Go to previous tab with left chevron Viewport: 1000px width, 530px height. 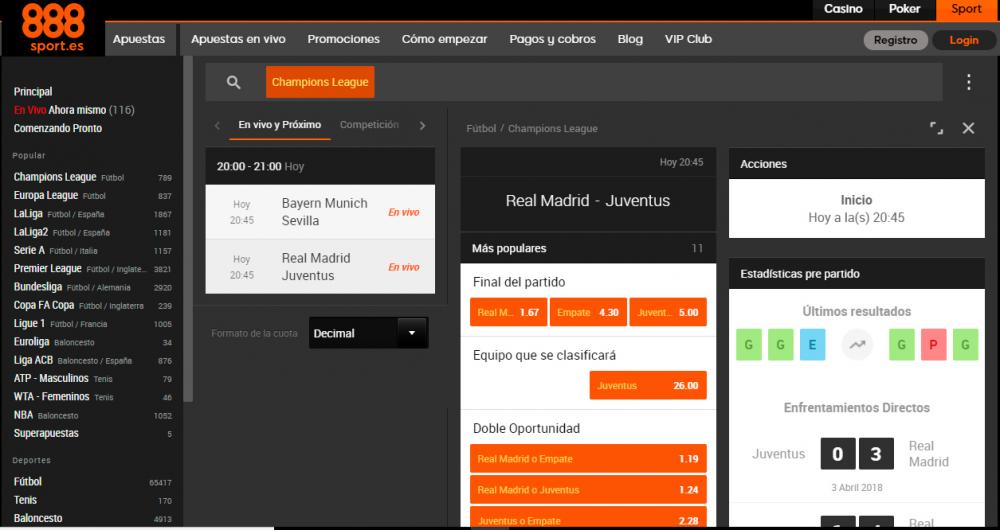coord(217,126)
